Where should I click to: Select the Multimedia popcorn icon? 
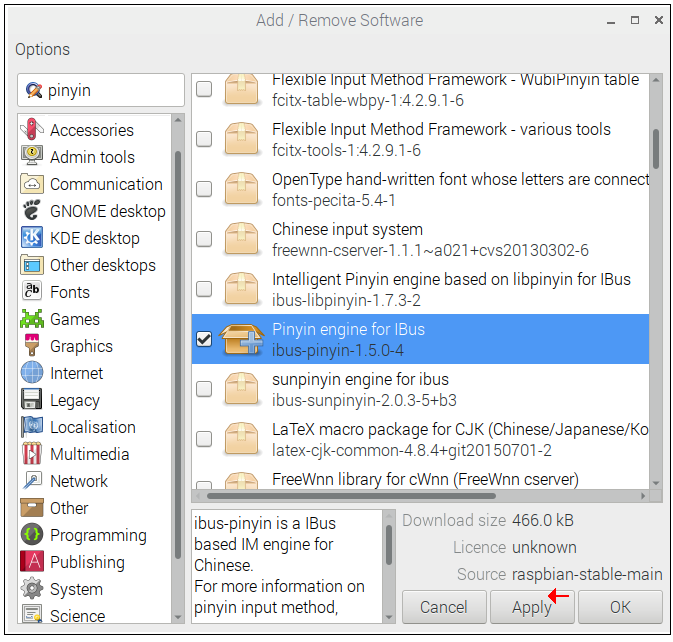[x=32, y=454]
